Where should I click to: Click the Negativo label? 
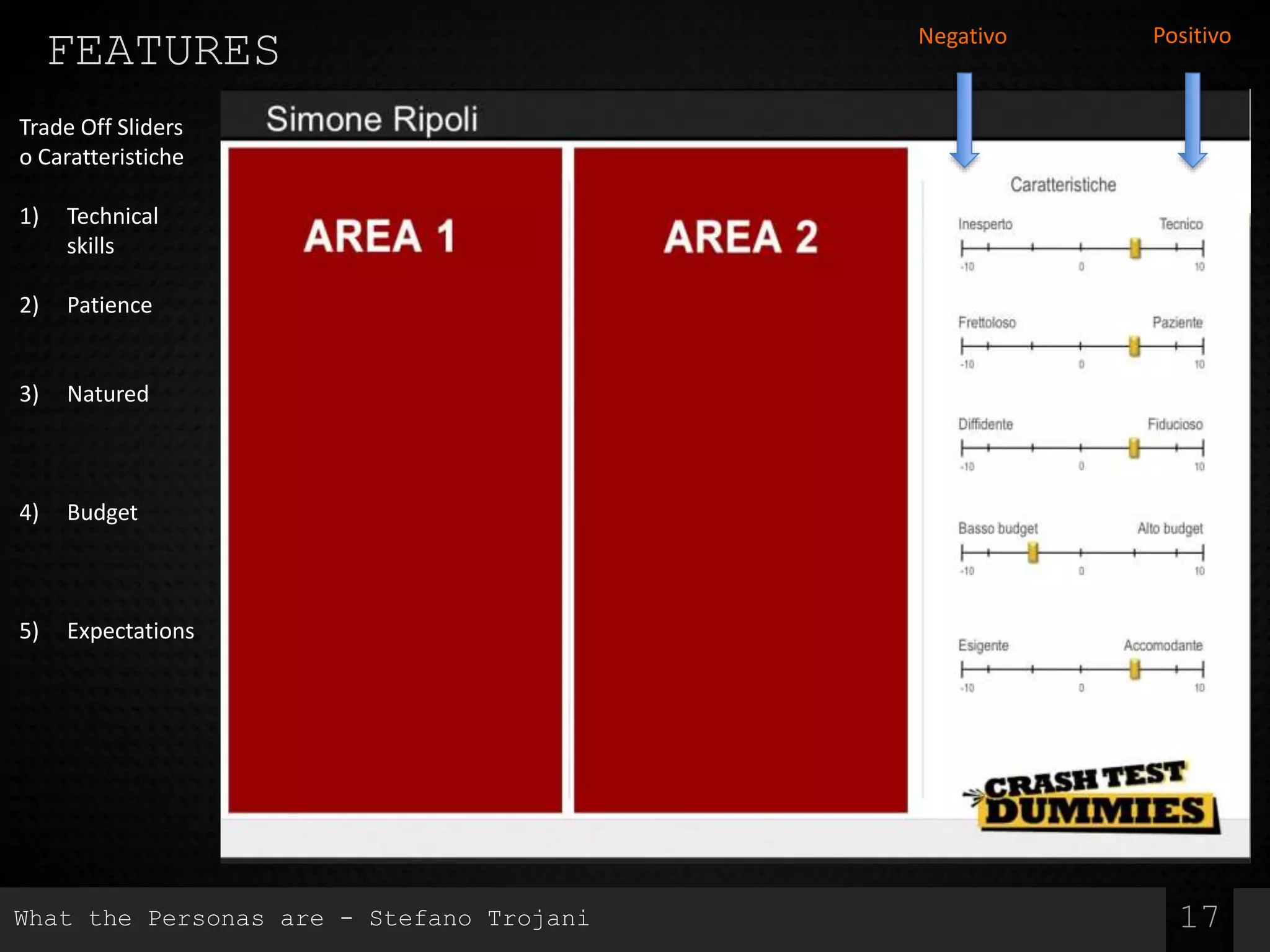click(x=962, y=36)
